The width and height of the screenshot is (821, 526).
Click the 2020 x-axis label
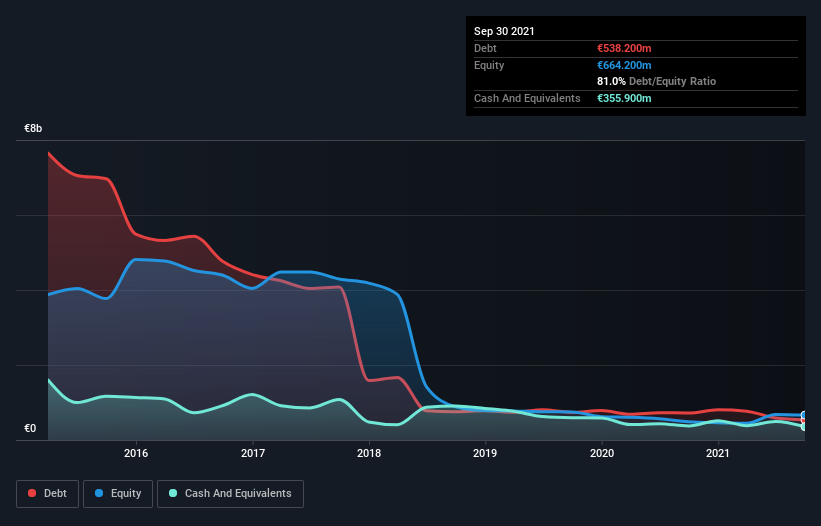click(x=602, y=453)
